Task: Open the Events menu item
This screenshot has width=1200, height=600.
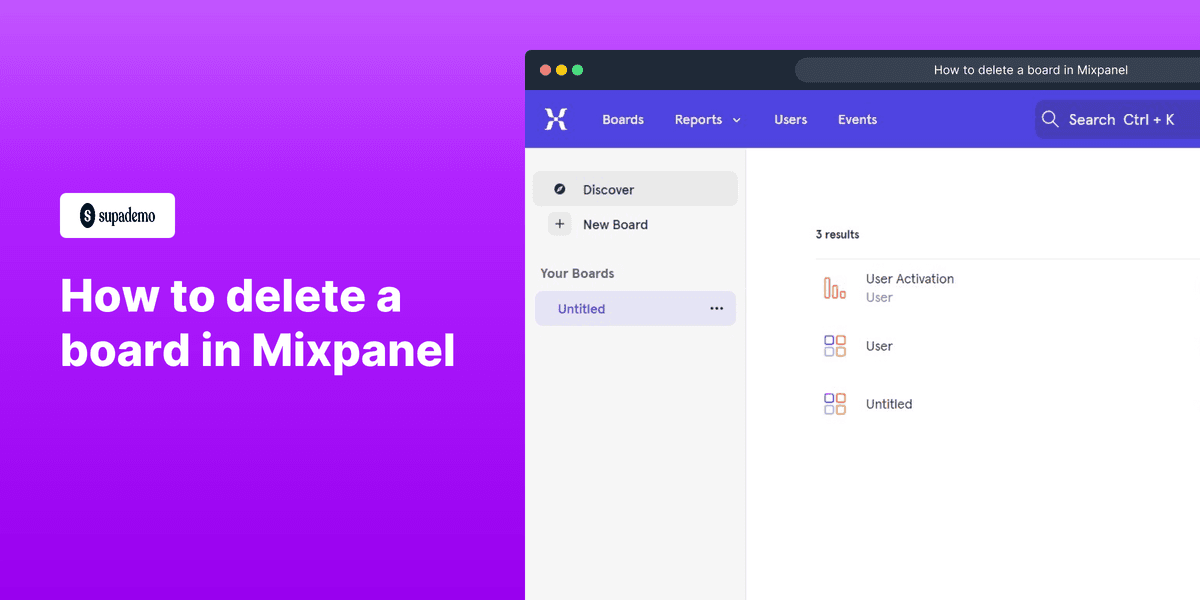Action: coord(857,119)
